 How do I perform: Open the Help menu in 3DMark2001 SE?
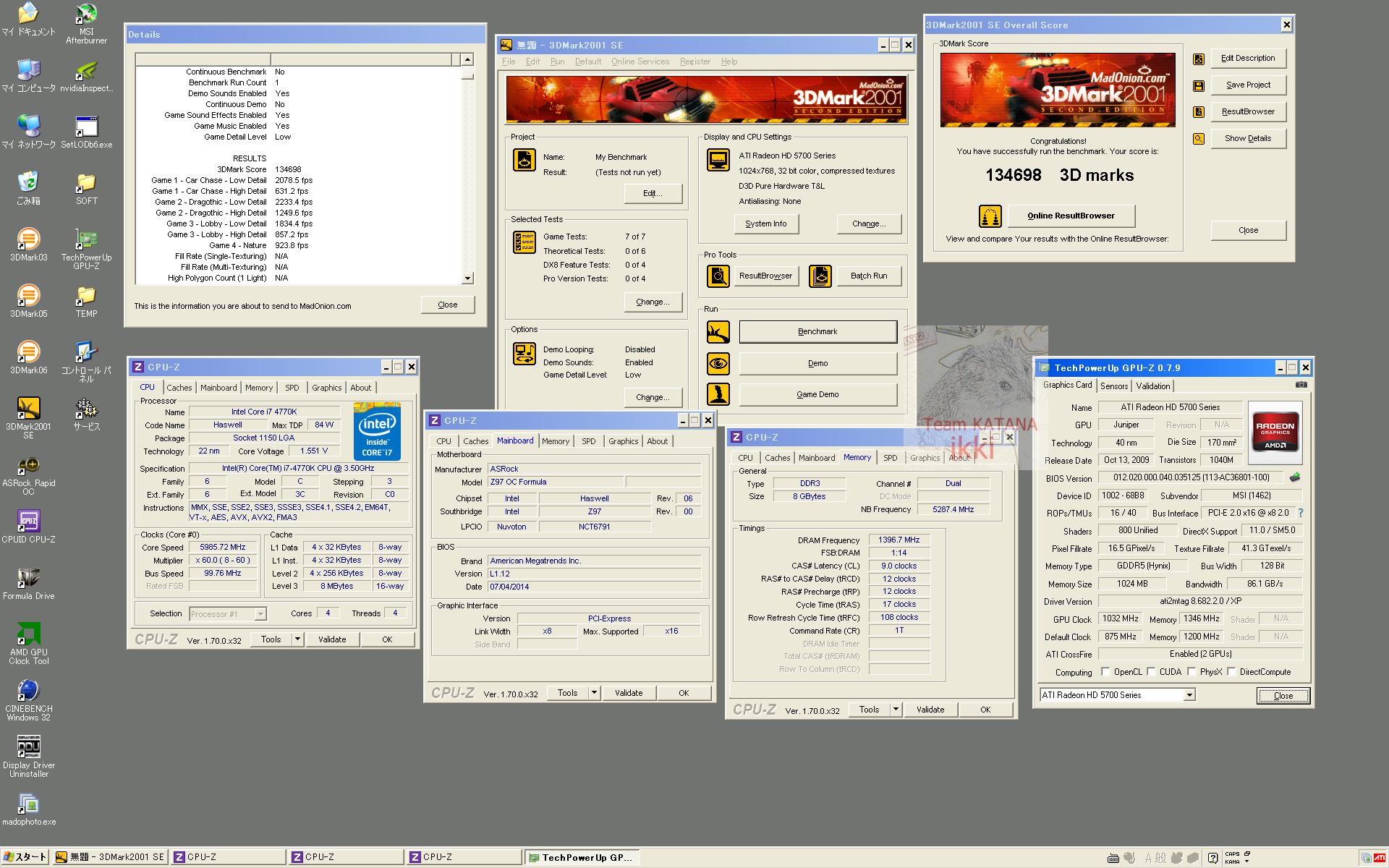point(729,61)
